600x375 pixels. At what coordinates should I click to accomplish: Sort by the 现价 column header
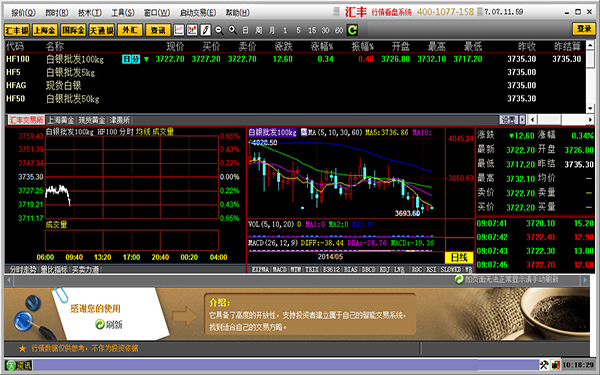175,46
